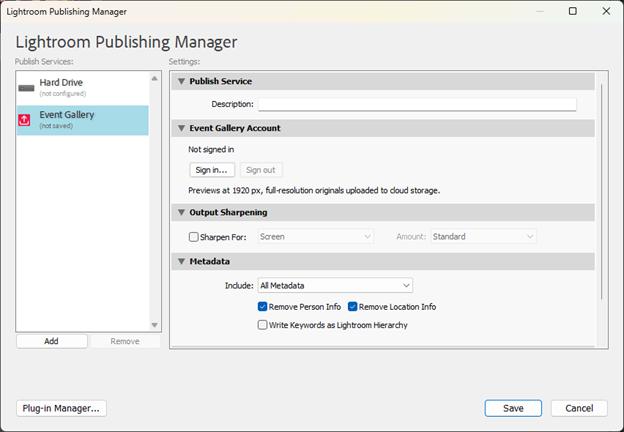Click into the Description field

click(417, 104)
